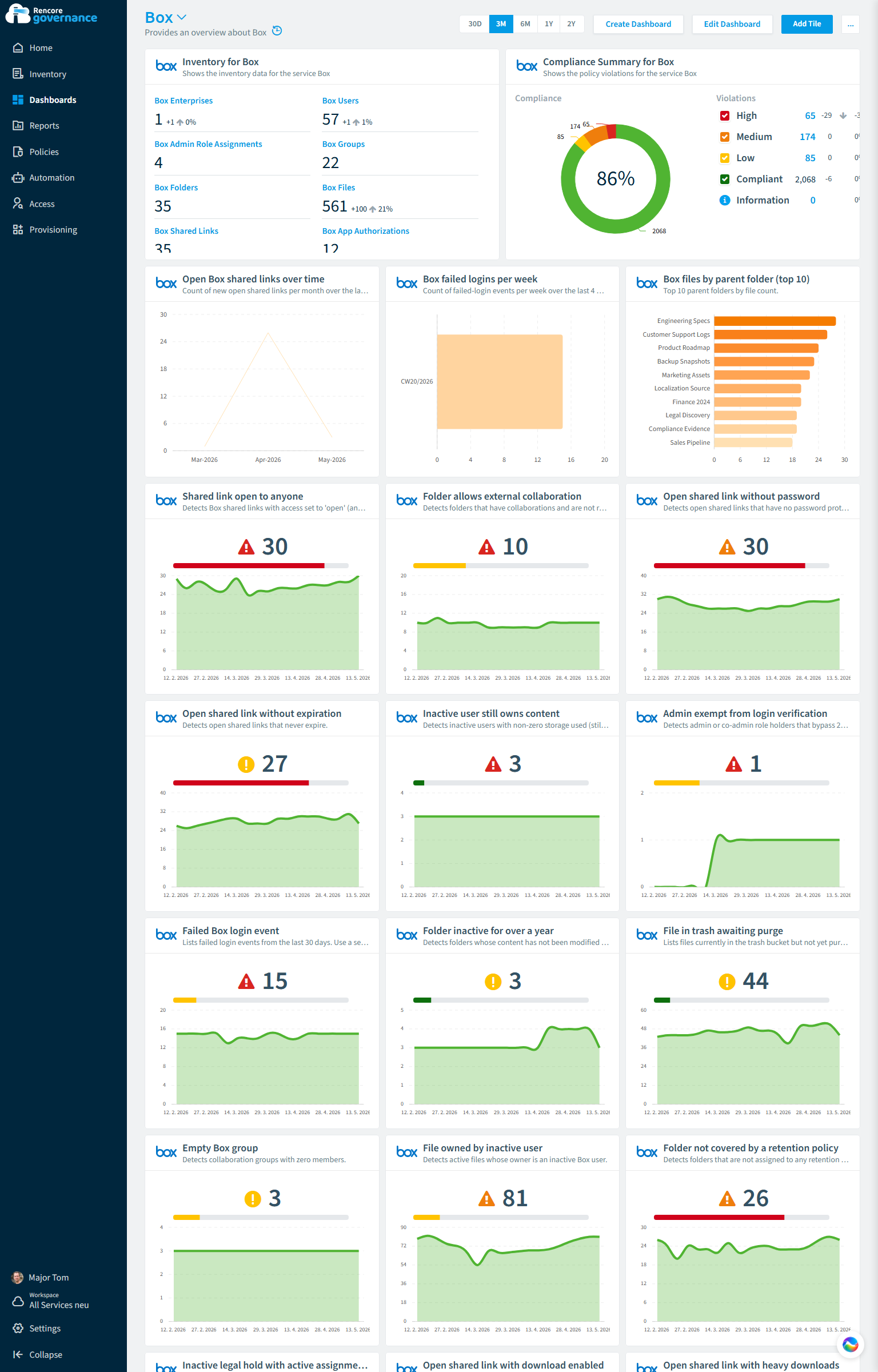Screen dimensions: 878x1372
Task: Click warning icon on Admin exempt from login verification
Action: coord(733,764)
